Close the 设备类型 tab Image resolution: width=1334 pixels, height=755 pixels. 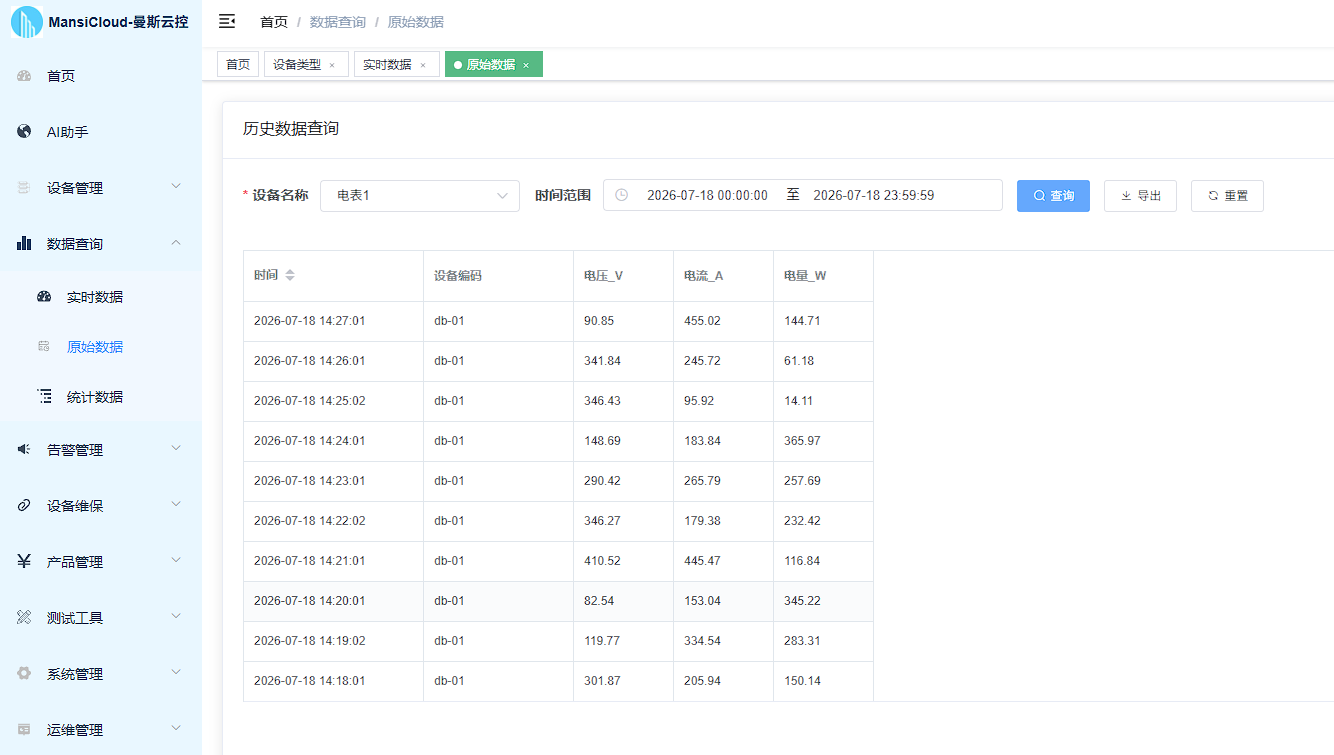pyautogui.click(x=332, y=65)
